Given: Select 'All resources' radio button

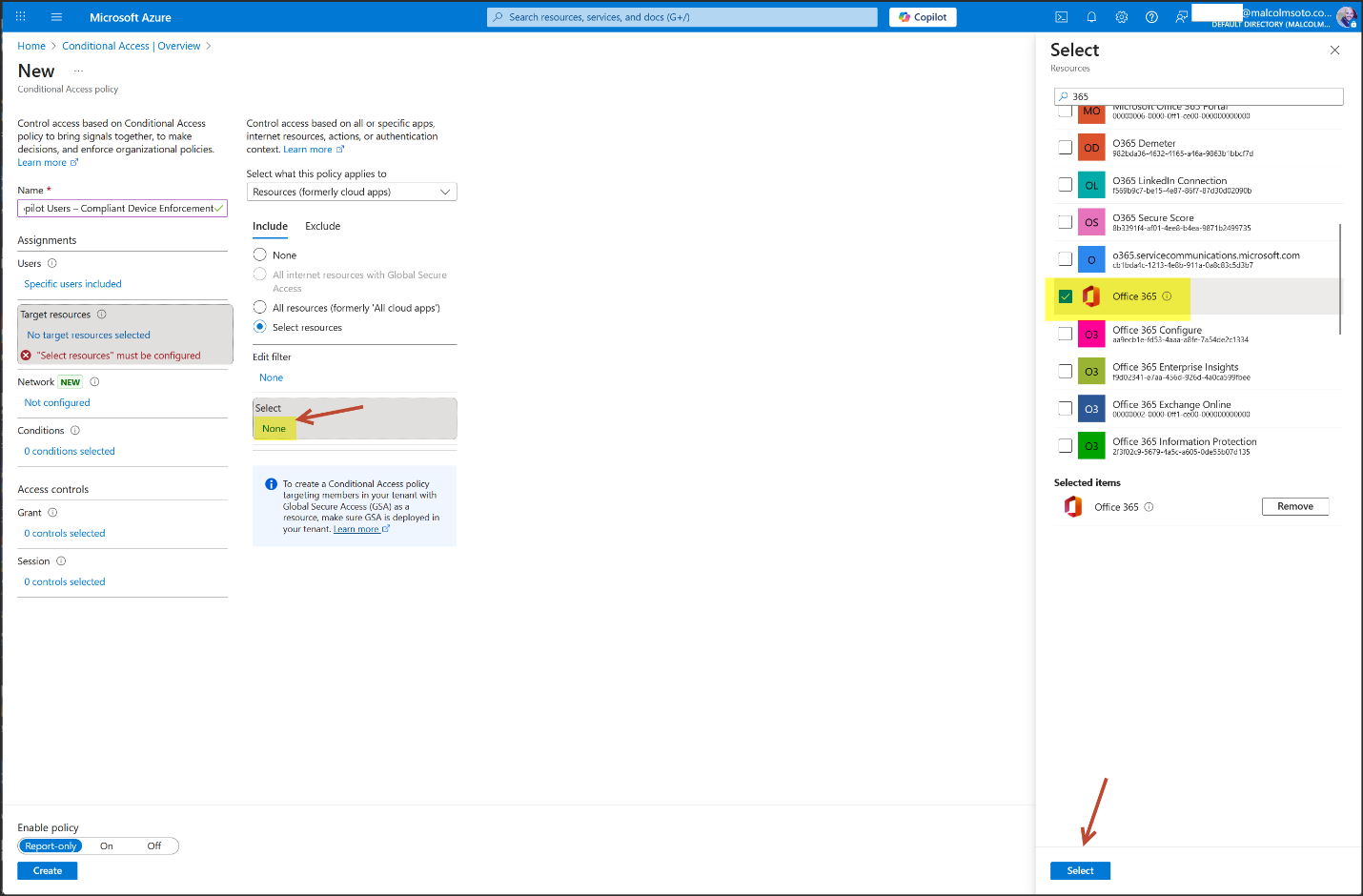Looking at the screenshot, I should (259, 308).
